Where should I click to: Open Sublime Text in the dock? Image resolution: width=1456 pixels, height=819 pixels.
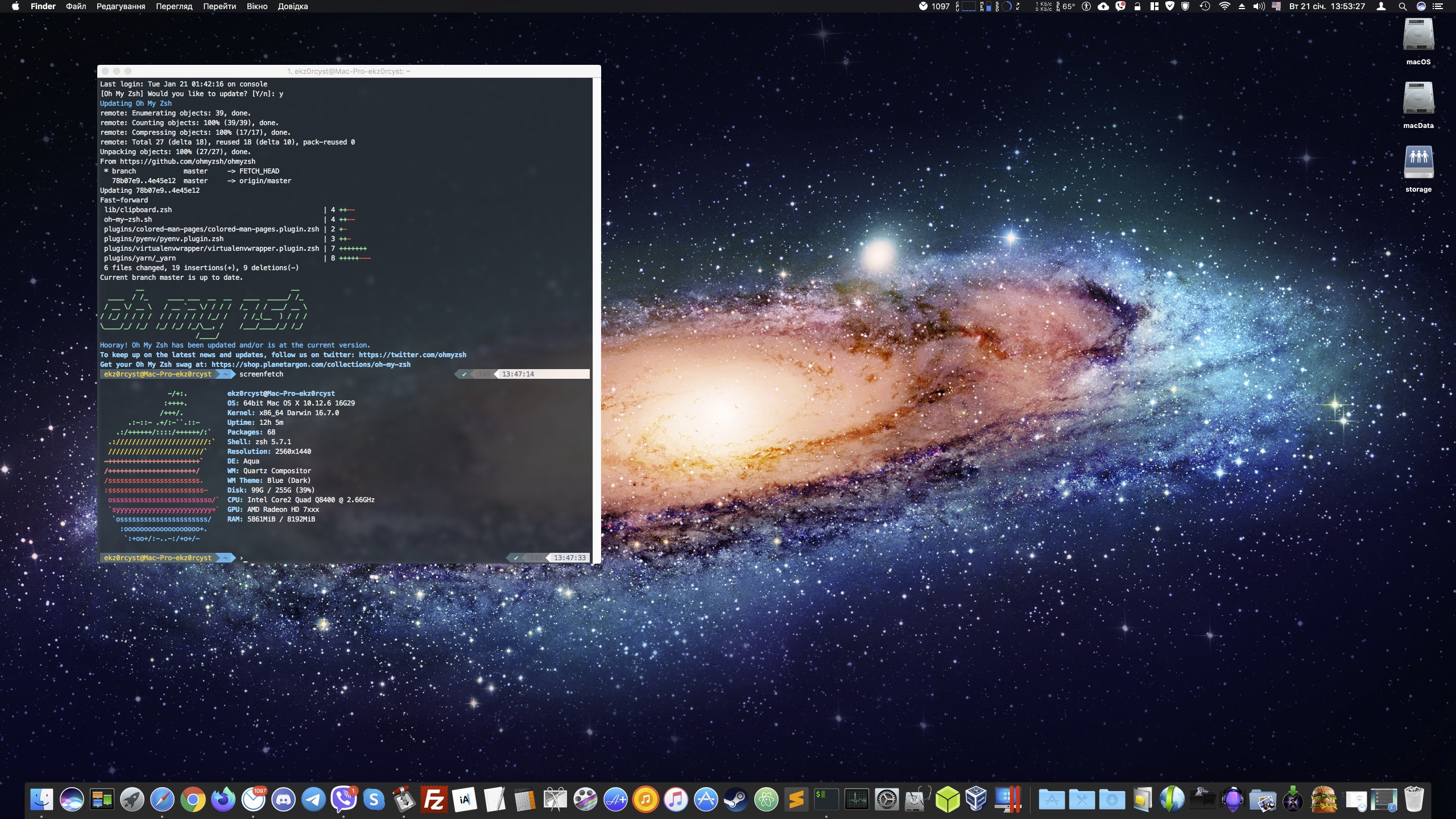click(796, 800)
